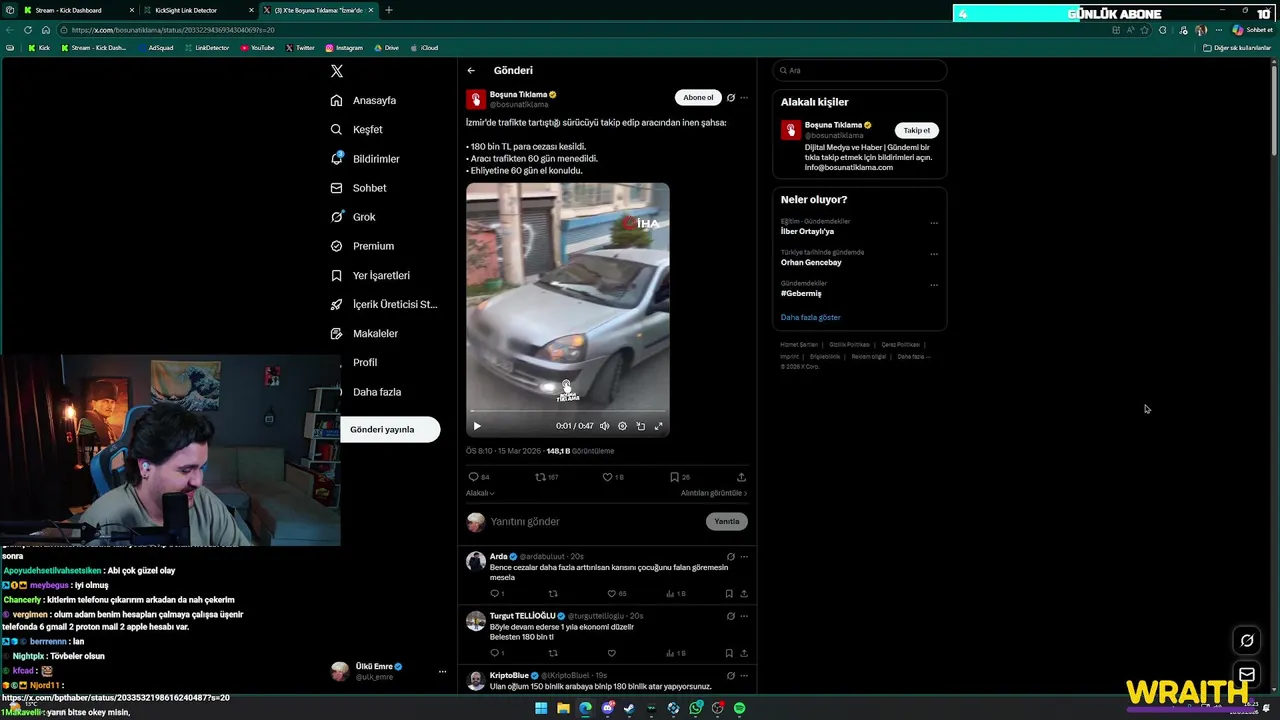Open Alıntıları görüntüle link
Screen dimensions: 1280x720
pyautogui.click(x=714, y=493)
